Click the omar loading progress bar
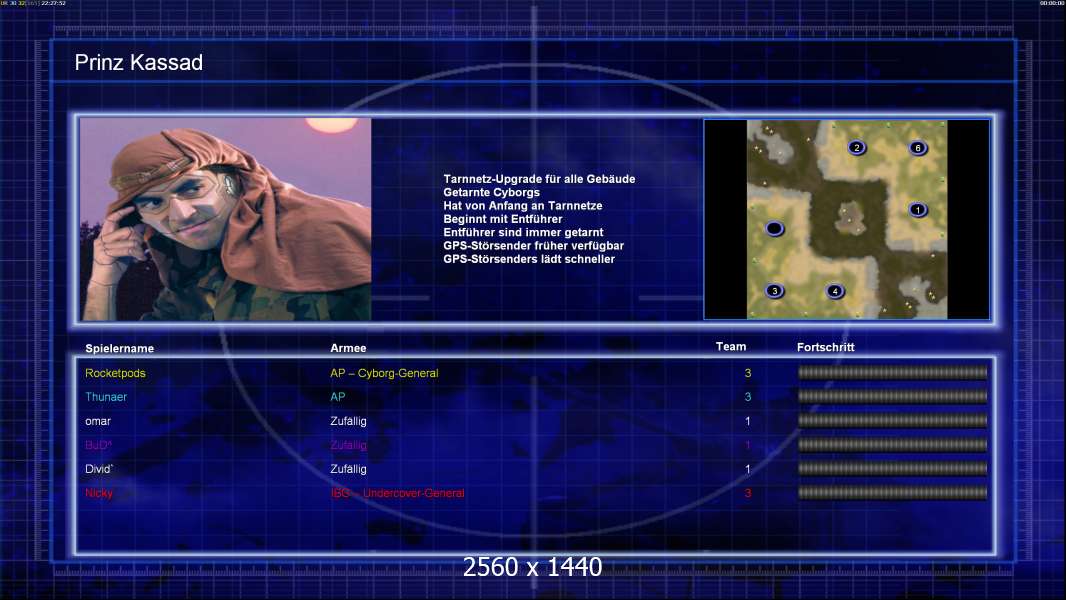The height and width of the screenshot is (600, 1066). pos(892,421)
